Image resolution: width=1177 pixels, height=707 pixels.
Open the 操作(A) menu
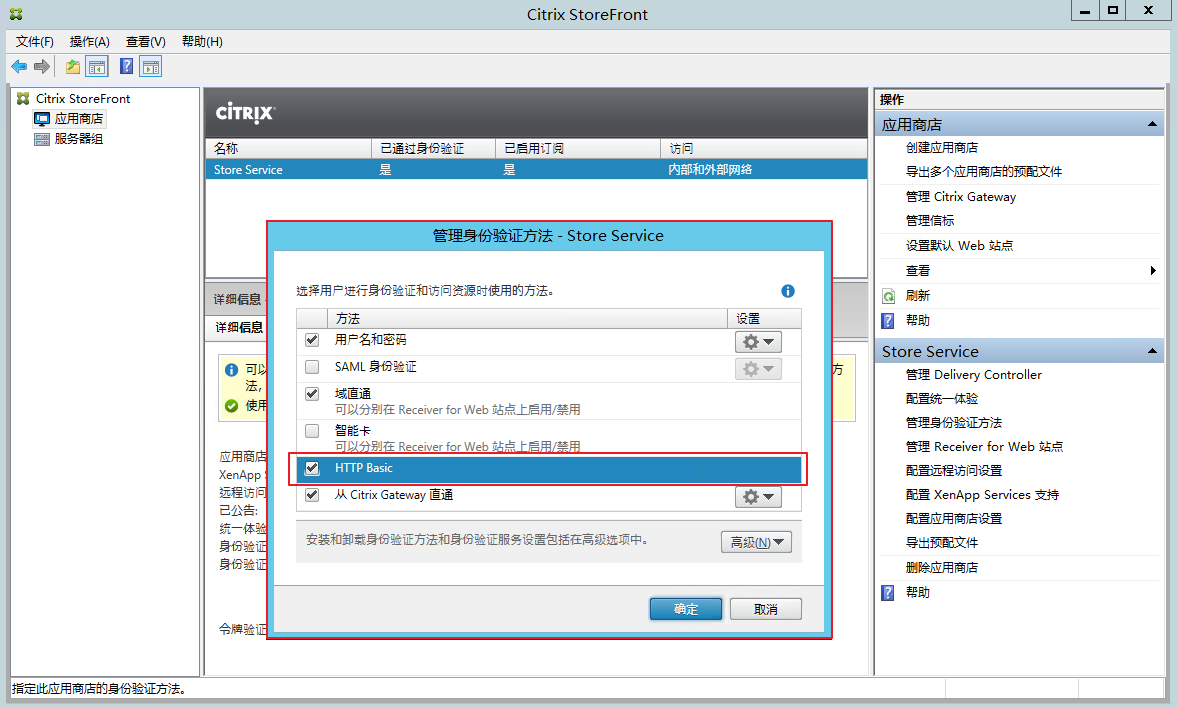(x=89, y=41)
